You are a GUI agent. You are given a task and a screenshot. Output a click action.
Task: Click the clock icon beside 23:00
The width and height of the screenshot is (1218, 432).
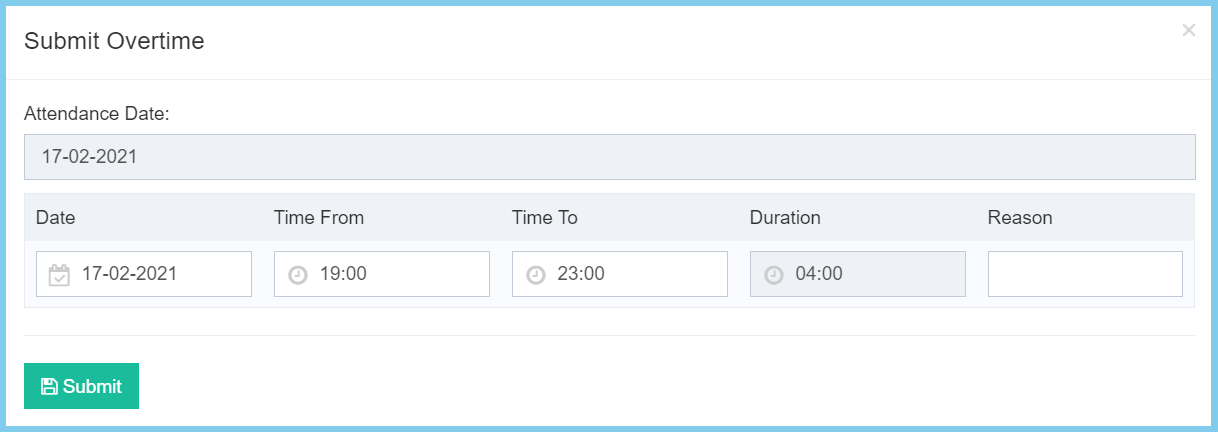(x=535, y=275)
